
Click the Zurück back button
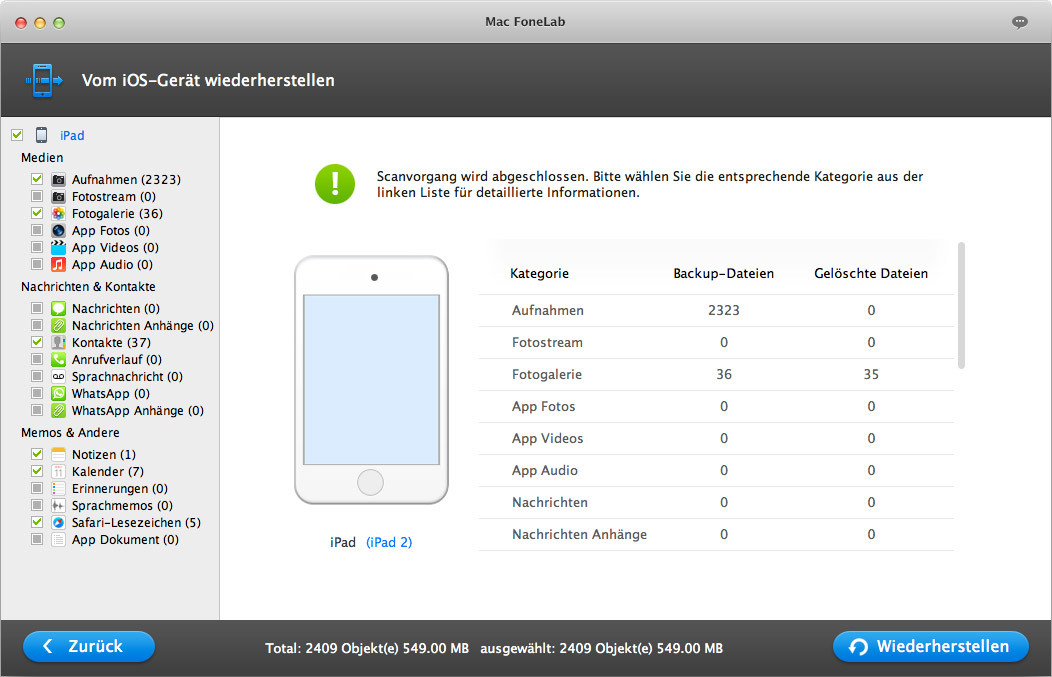click(89, 646)
